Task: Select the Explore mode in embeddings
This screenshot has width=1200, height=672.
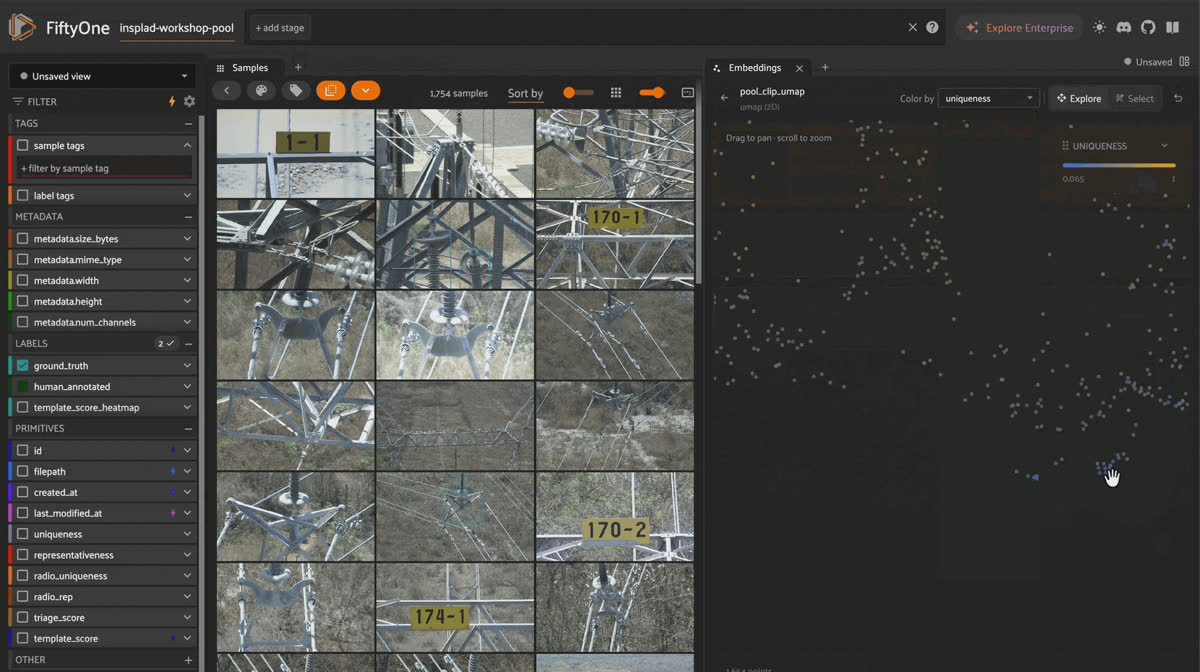Action: click(1078, 98)
